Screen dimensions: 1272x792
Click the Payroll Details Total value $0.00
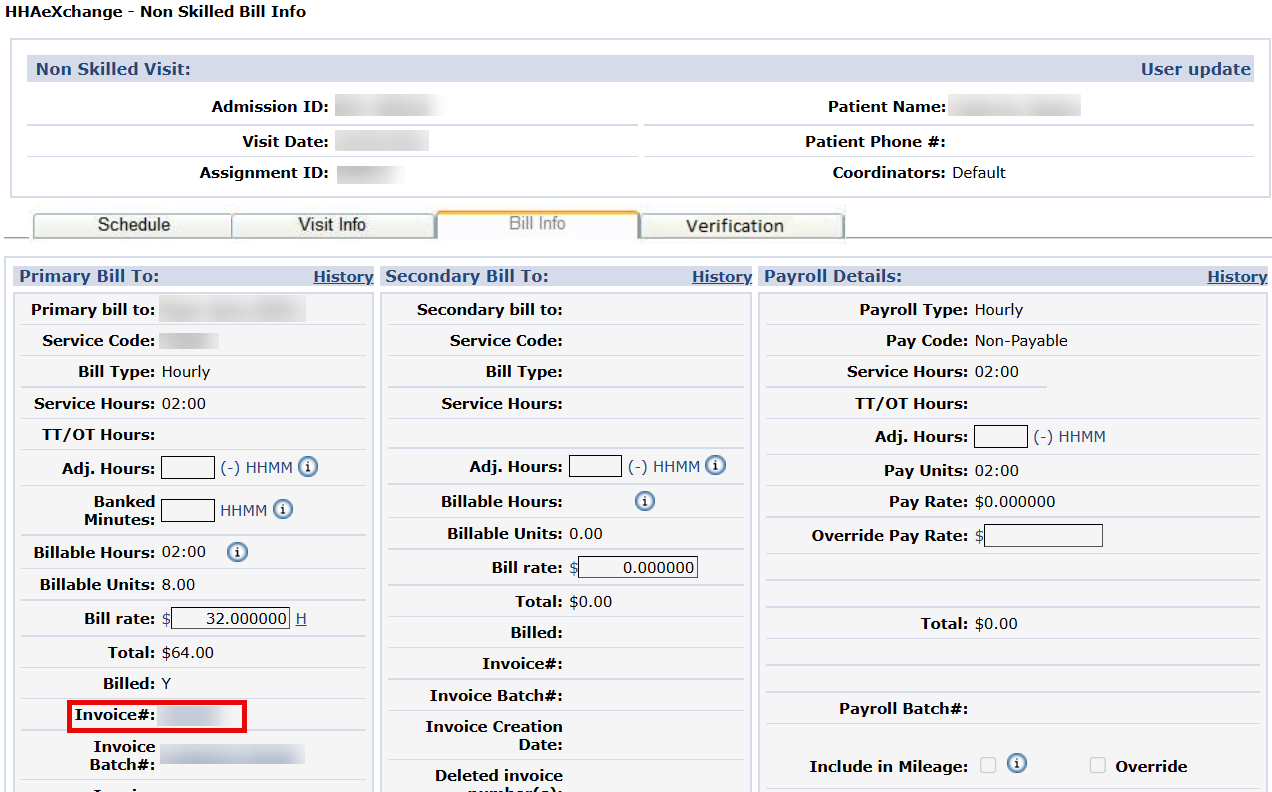(996, 624)
